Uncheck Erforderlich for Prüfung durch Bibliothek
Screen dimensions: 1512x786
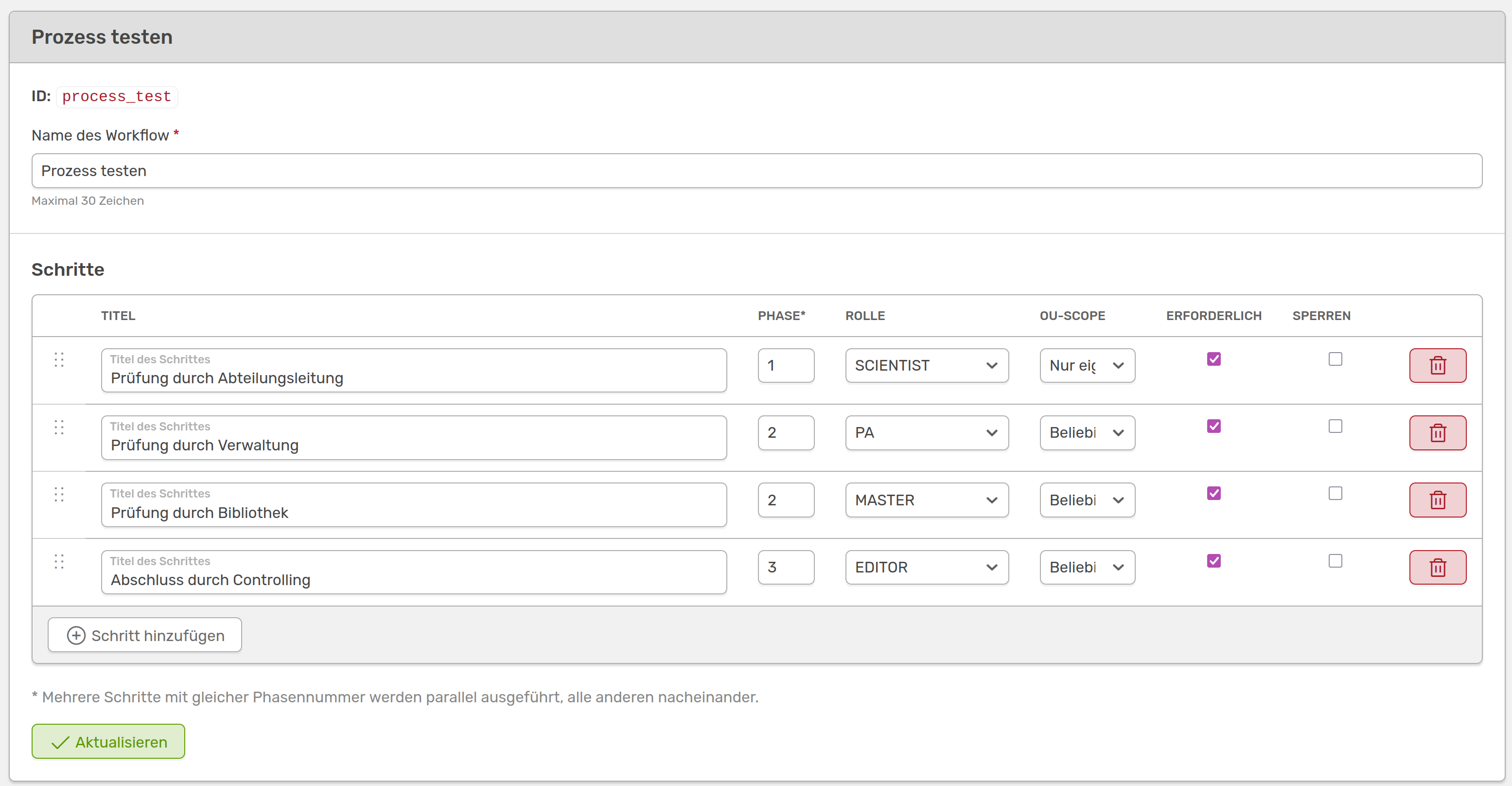tap(1213, 493)
